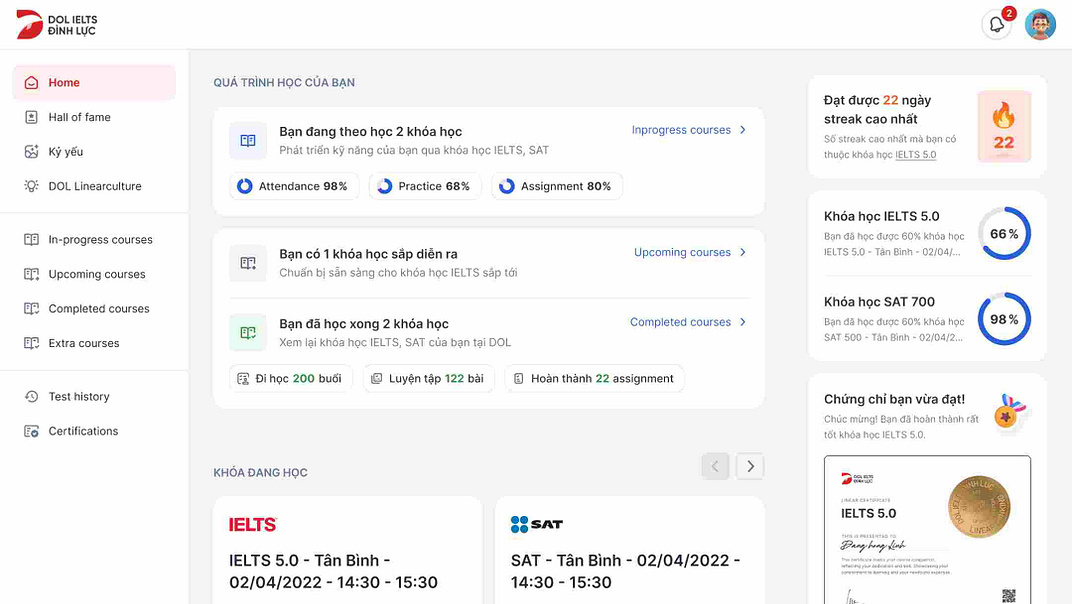This screenshot has height=604, width=1072.
Task: Go to previous slide in Khóa đang học
Action: click(715, 466)
